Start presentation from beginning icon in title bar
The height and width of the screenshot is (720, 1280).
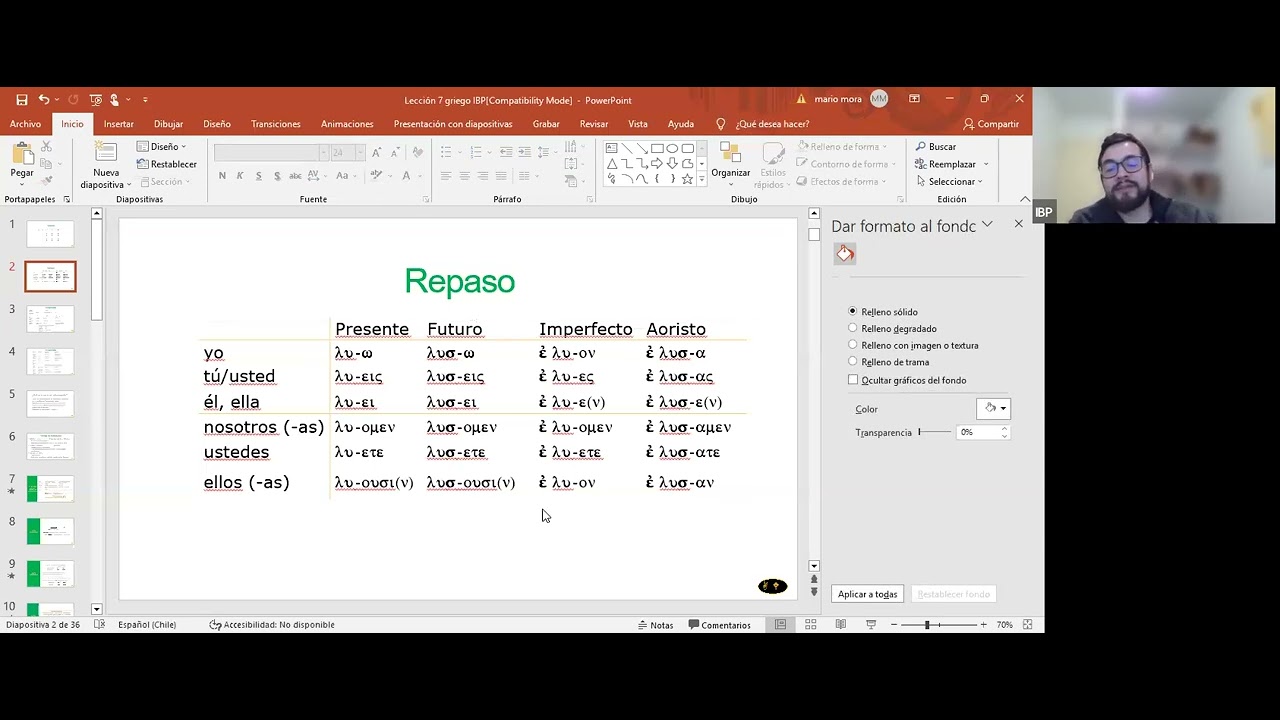(x=96, y=100)
